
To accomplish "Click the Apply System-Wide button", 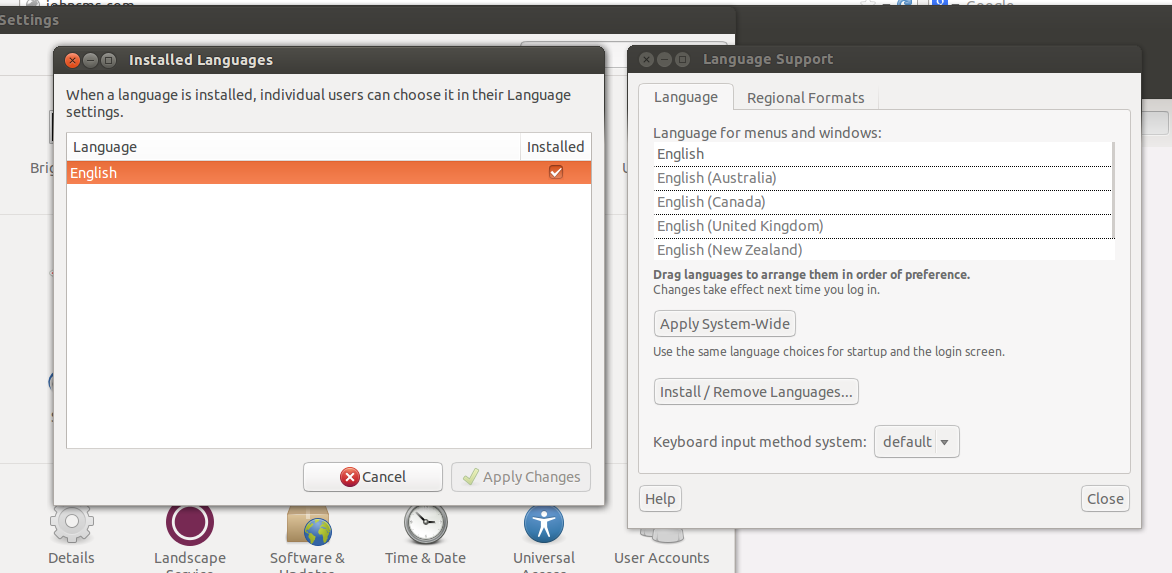I will (x=725, y=324).
